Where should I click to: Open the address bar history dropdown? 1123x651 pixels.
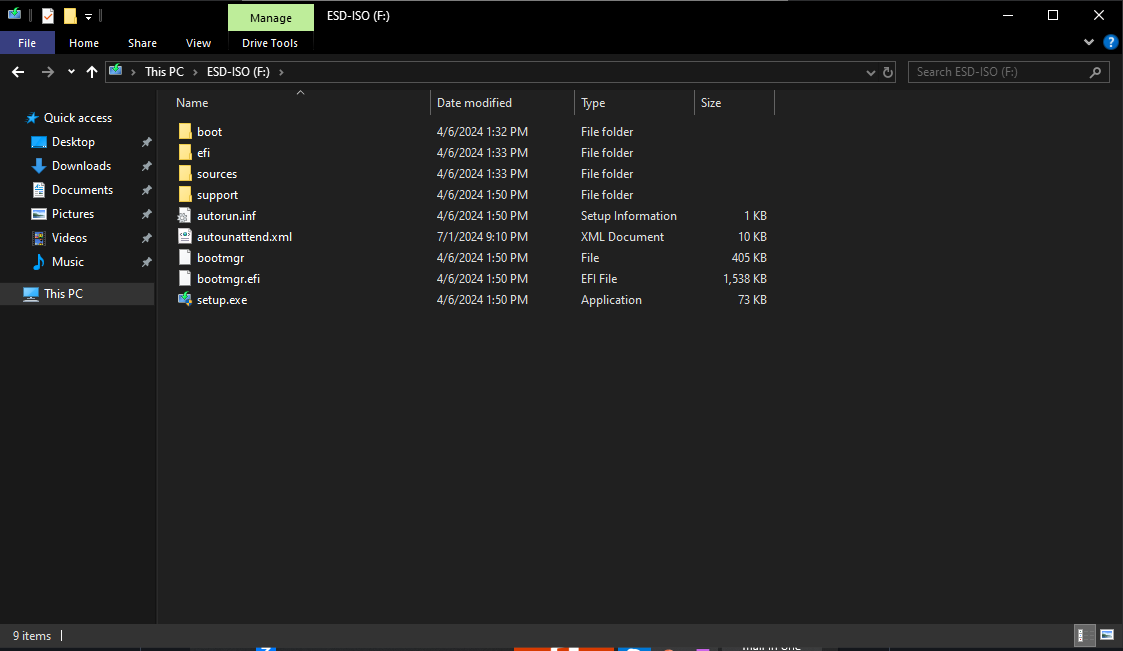[870, 72]
